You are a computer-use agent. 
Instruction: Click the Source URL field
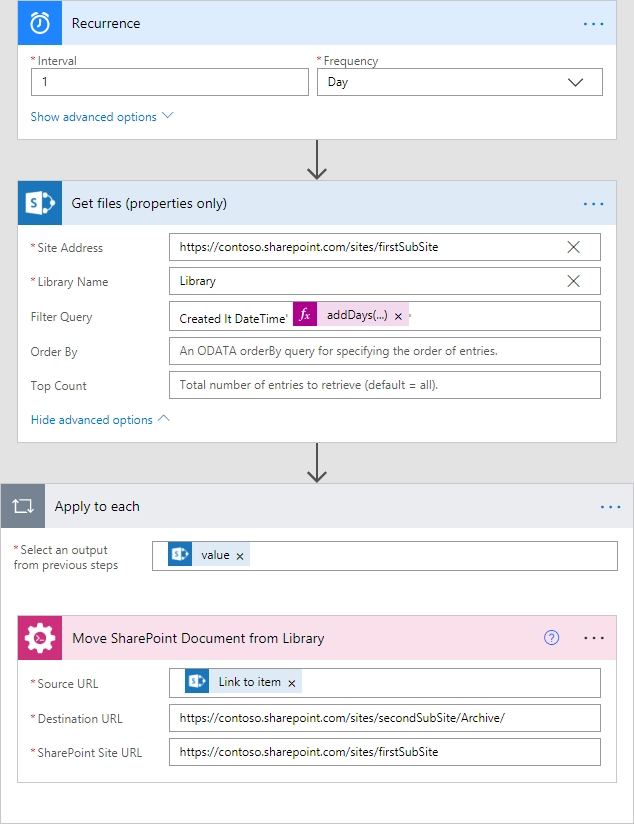385,683
